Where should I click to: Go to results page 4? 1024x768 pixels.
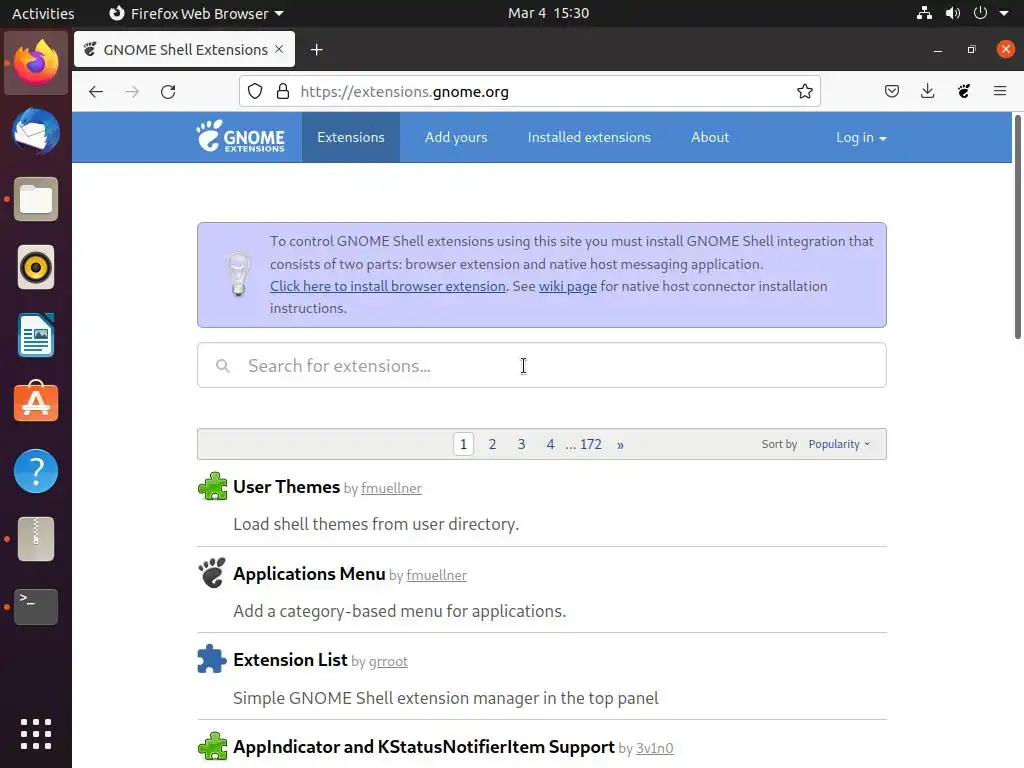click(x=551, y=444)
